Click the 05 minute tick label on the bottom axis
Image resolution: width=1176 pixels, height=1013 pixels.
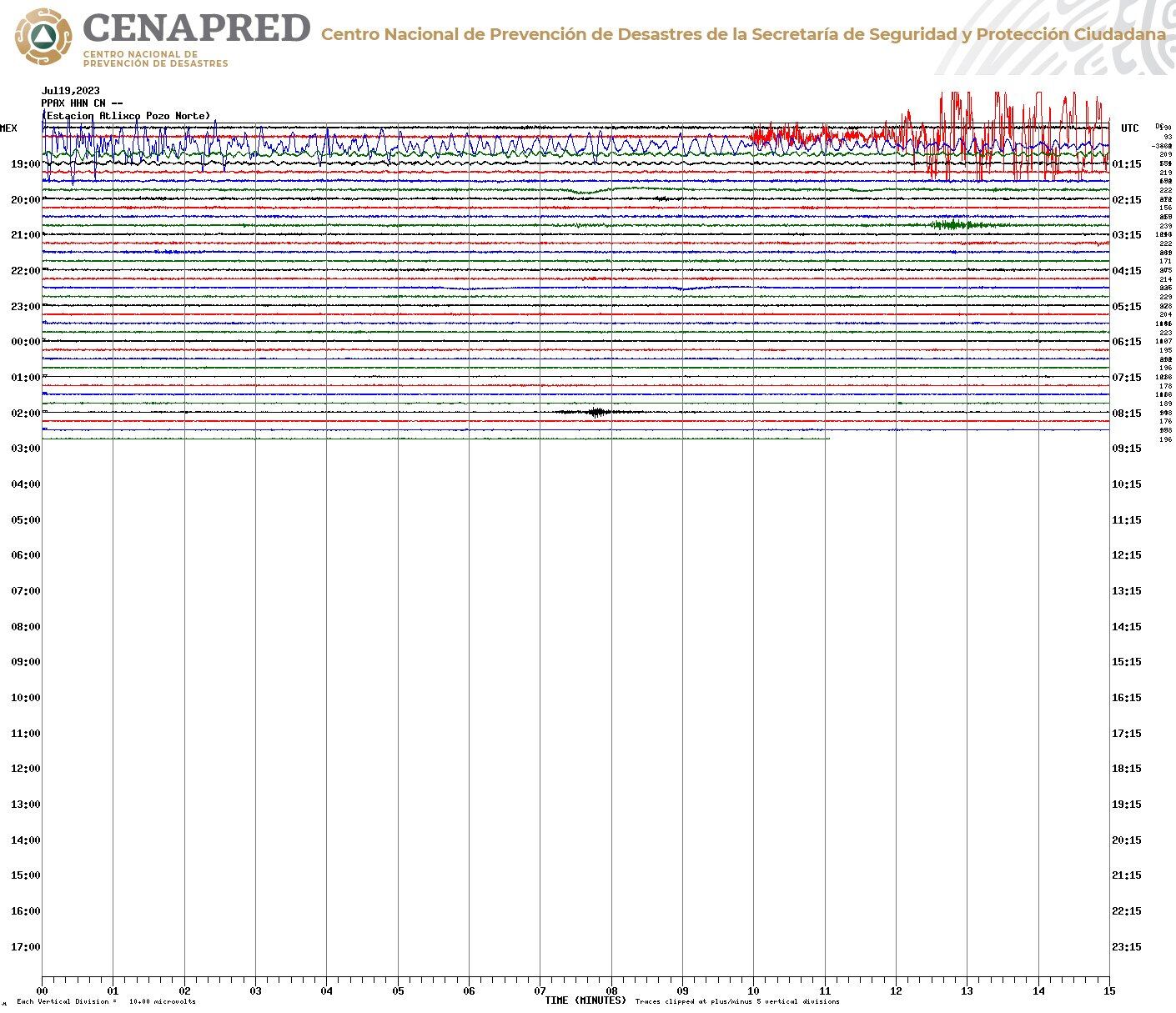[x=398, y=991]
